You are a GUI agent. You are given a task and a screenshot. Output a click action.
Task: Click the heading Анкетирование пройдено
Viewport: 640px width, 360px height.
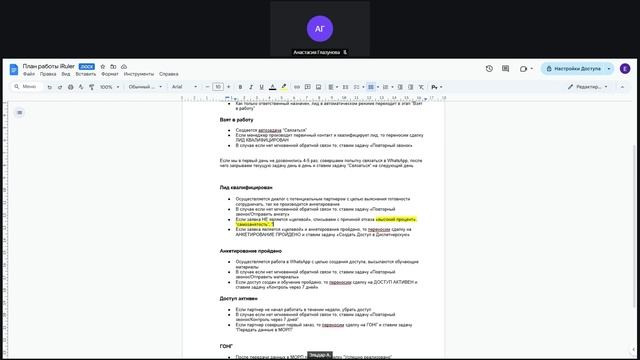tap(251, 251)
